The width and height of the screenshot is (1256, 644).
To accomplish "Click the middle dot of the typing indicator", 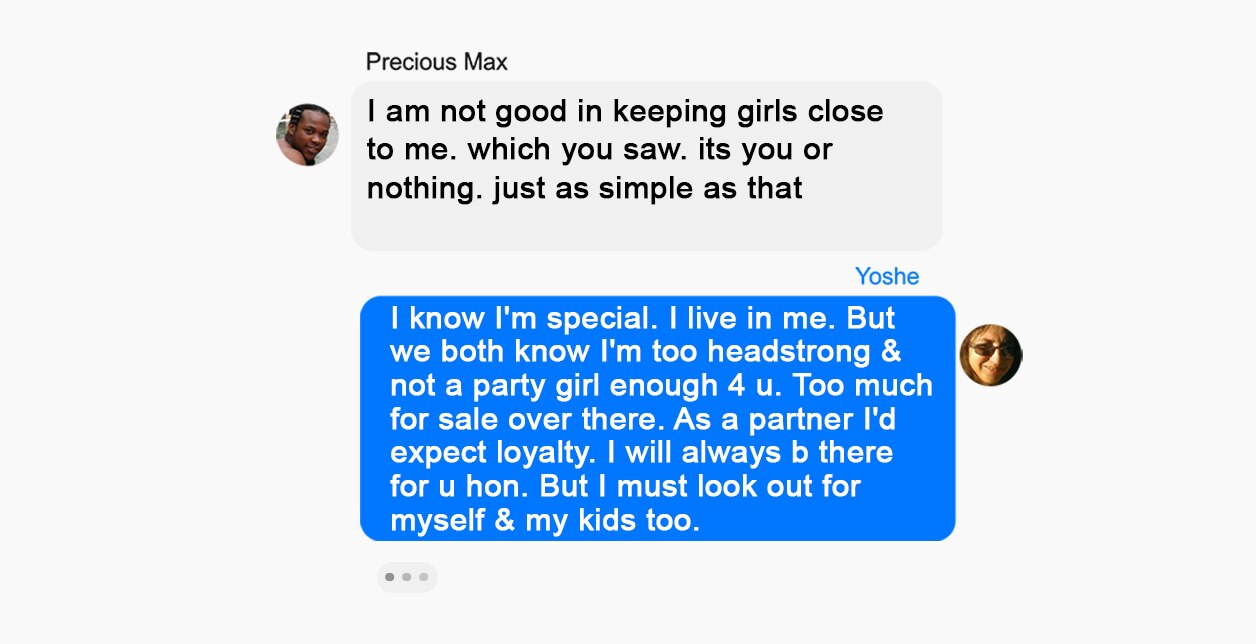I will click(407, 577).
